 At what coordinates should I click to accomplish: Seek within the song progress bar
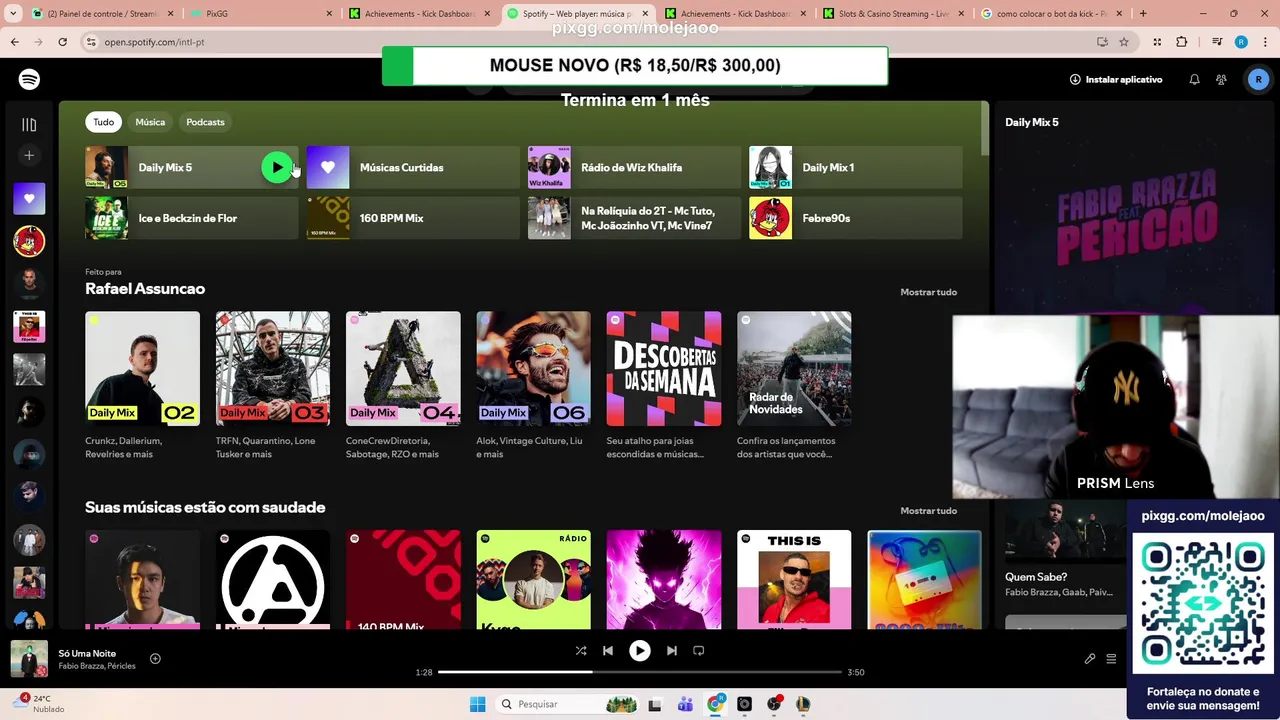tap(640, 672)
